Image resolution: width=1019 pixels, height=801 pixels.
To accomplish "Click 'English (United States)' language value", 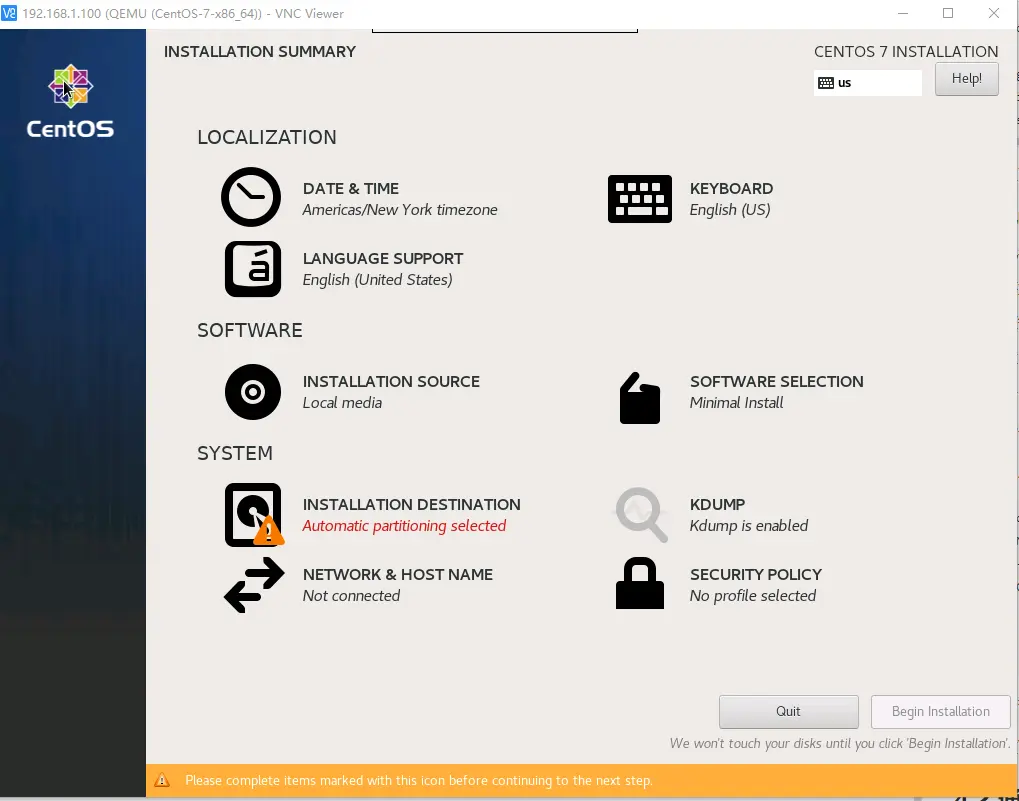I will point(378,280).
